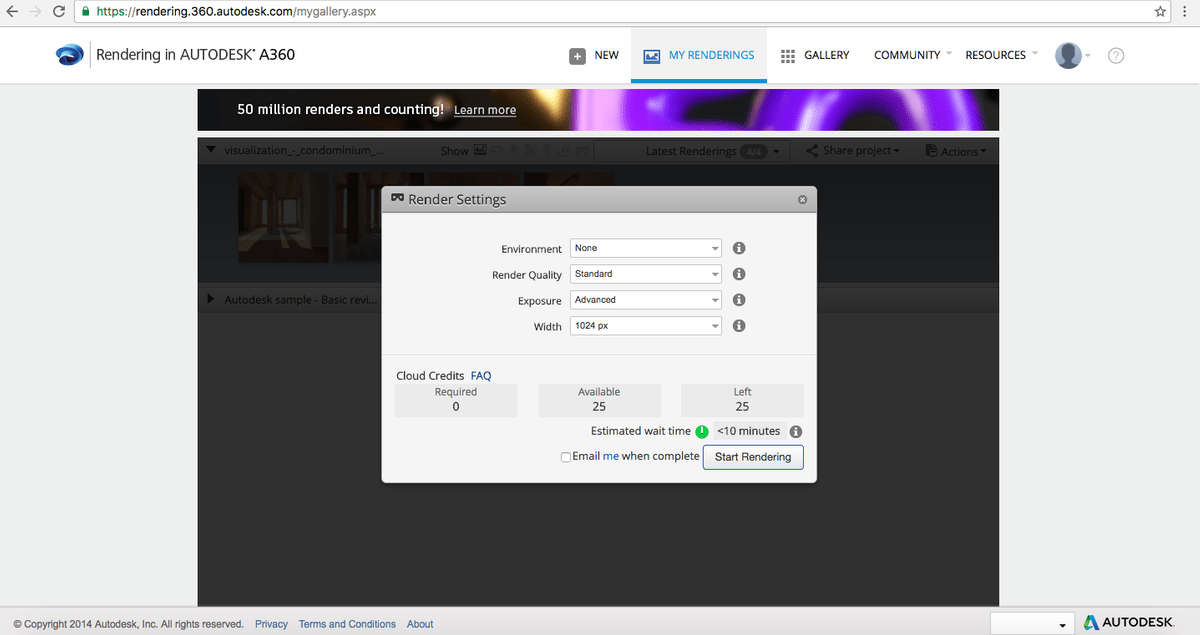1200x635 pixels.
Task: Click the Autodesk logo in the footer
Action: [1130, 622]
